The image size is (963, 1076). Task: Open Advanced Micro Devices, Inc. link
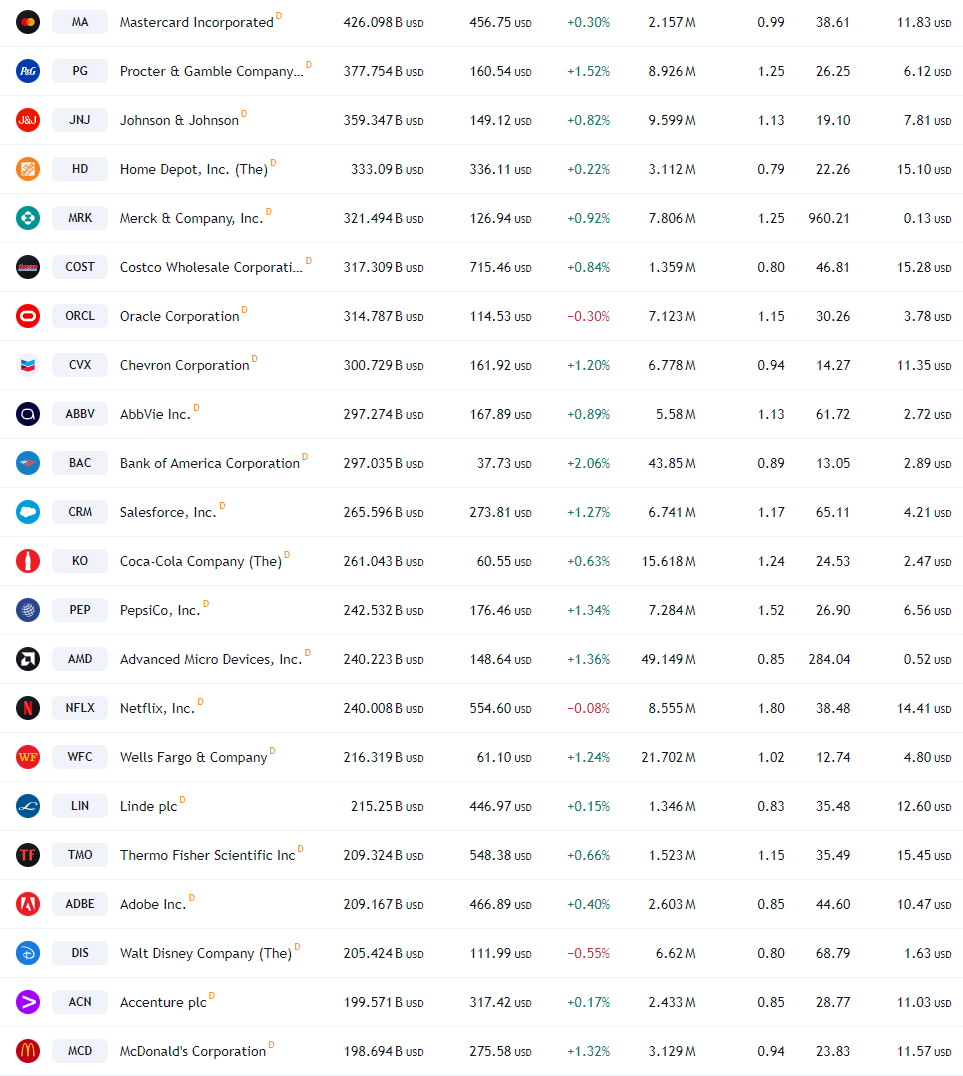211,659
